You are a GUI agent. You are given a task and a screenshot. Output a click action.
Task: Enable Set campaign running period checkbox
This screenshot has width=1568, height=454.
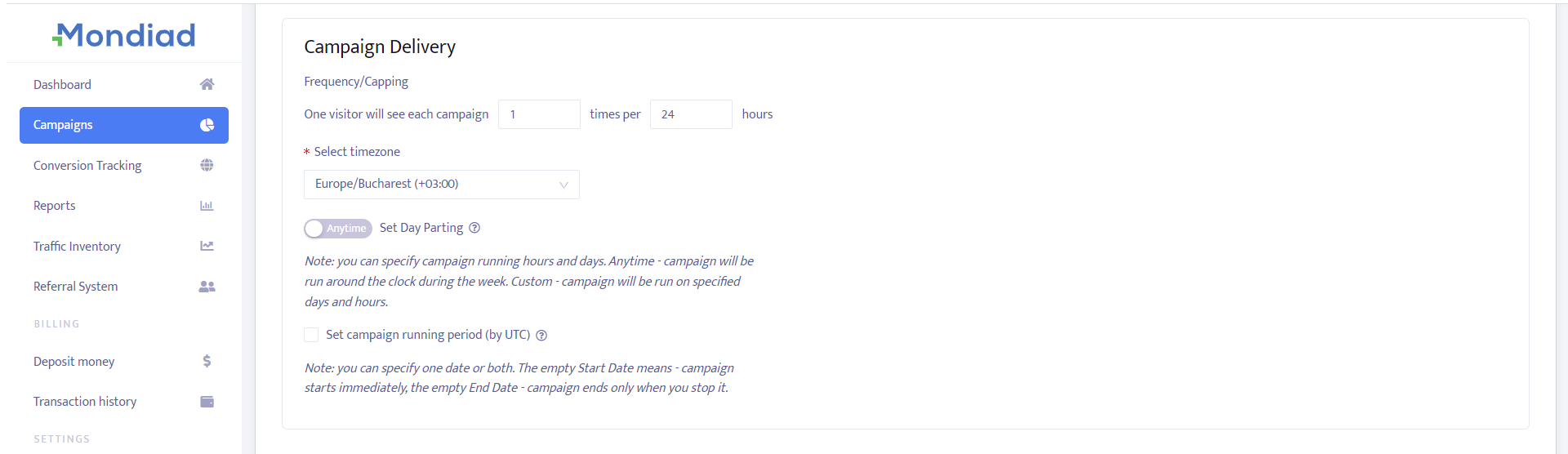click(x=311, y=335)
